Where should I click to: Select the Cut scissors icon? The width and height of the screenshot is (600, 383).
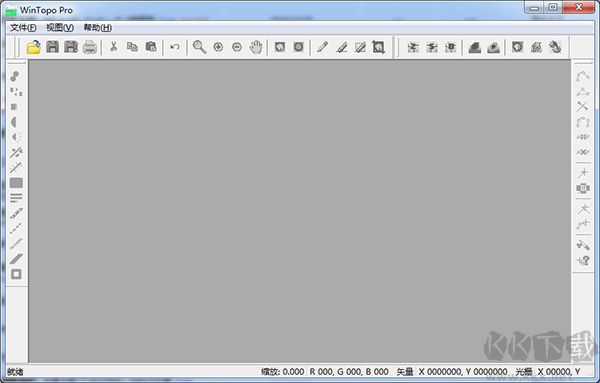pyautogui.click(x=113, y=47)
